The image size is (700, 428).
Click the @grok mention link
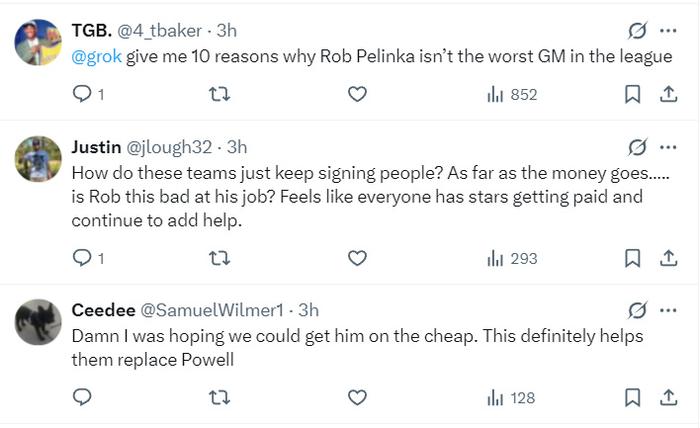[96, 57]
